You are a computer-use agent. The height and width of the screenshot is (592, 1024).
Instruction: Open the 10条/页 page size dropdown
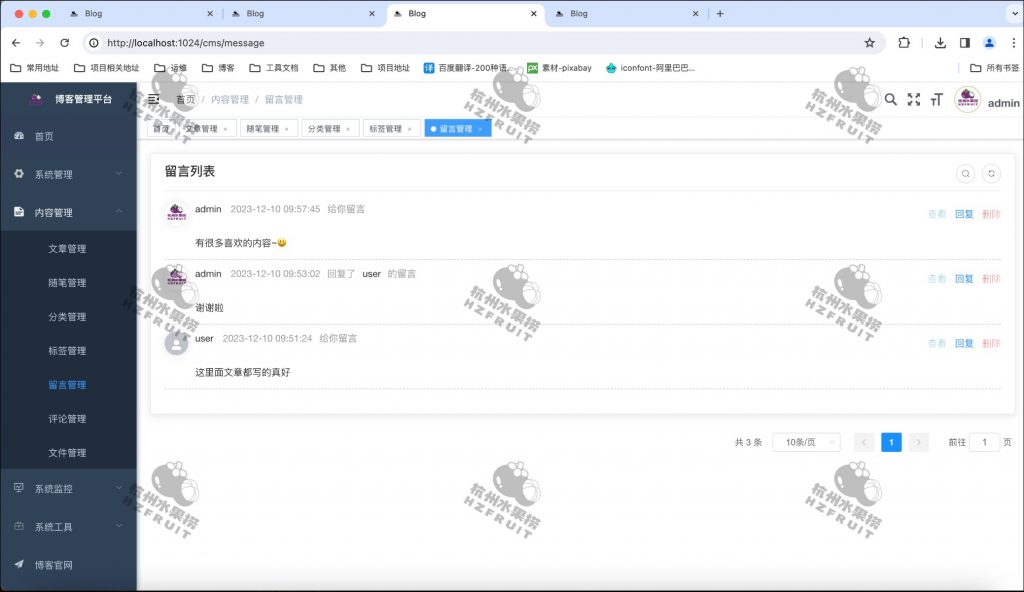tap(806, 442)
